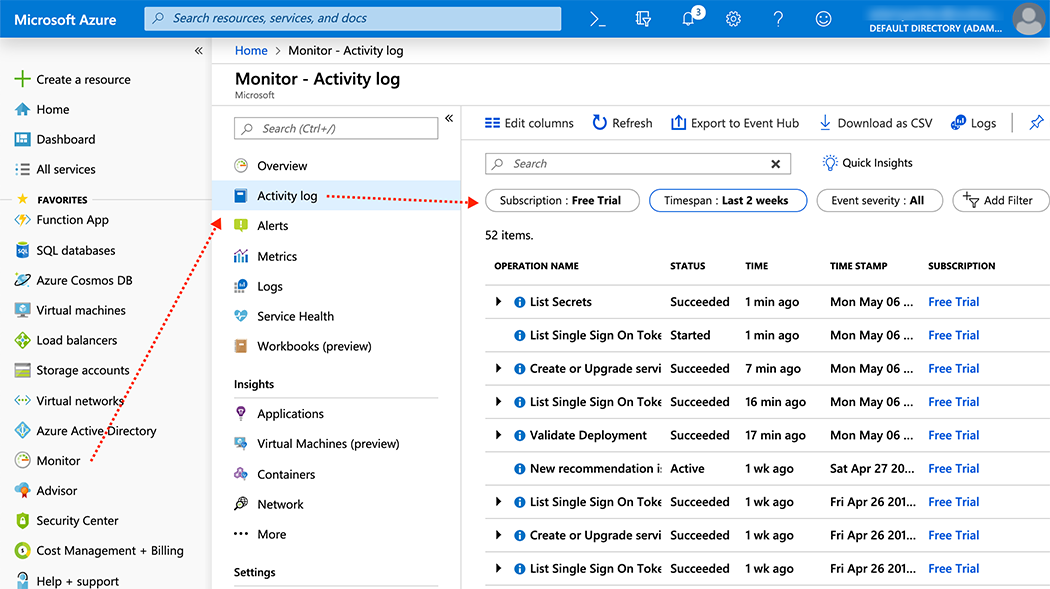Open Logs from toolbar
1050x589 pixels.
974,123
